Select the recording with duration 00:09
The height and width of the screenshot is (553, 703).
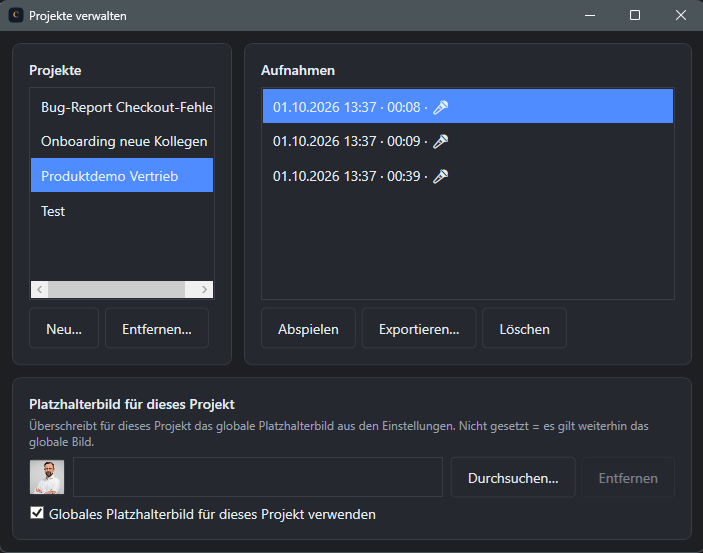pos(468,141)
